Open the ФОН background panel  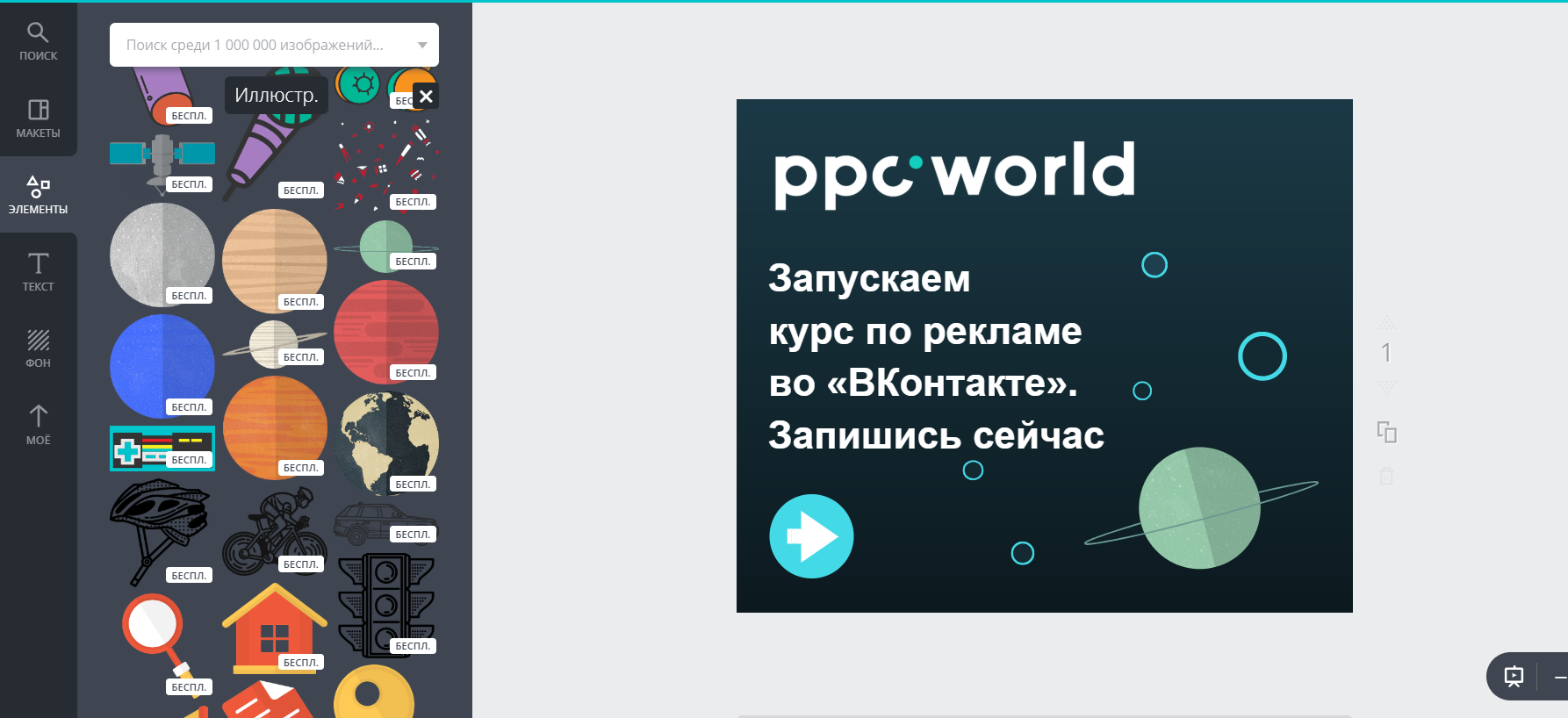(38, 348)
